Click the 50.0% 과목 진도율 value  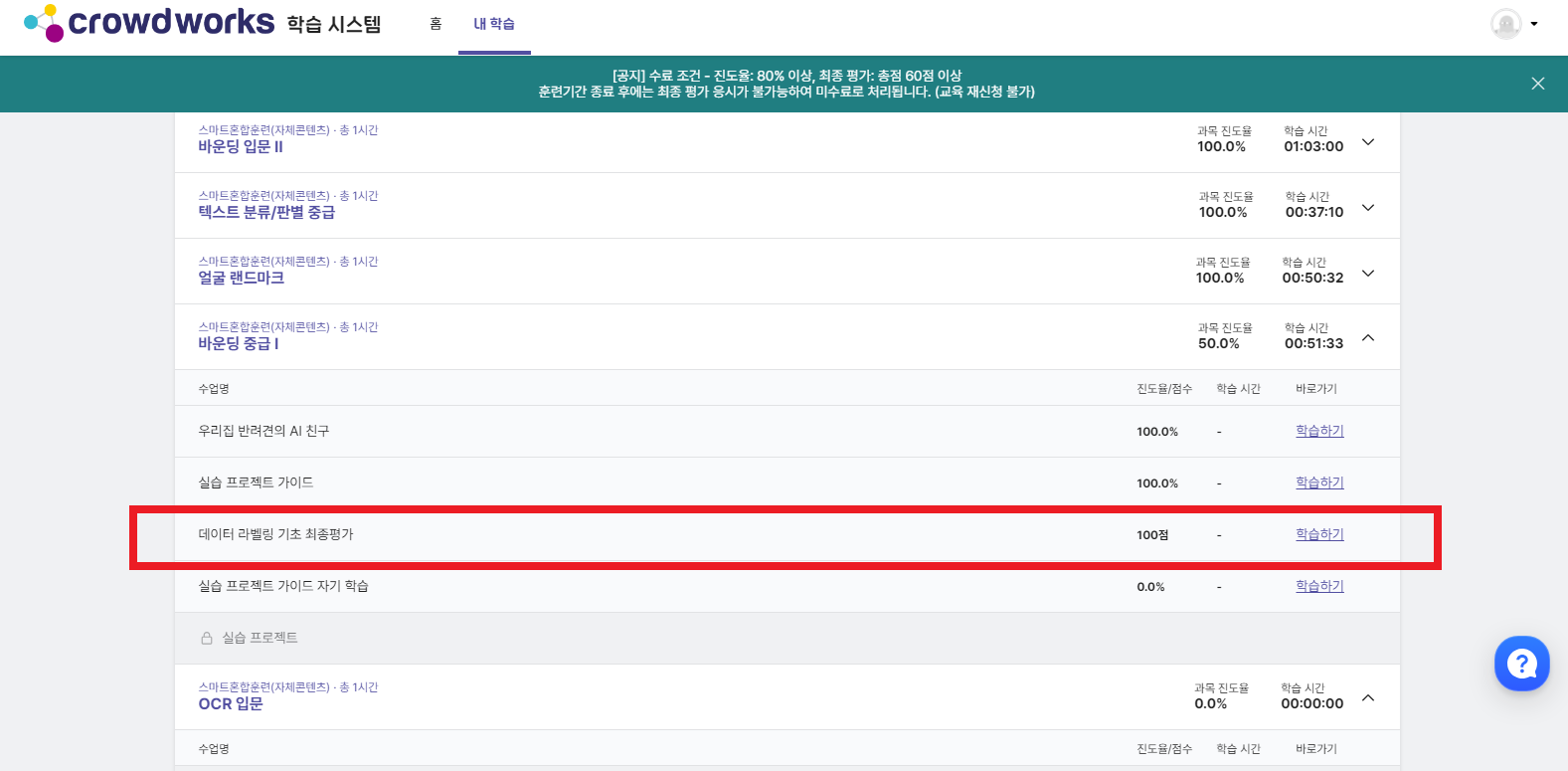tap(1219, 343)
